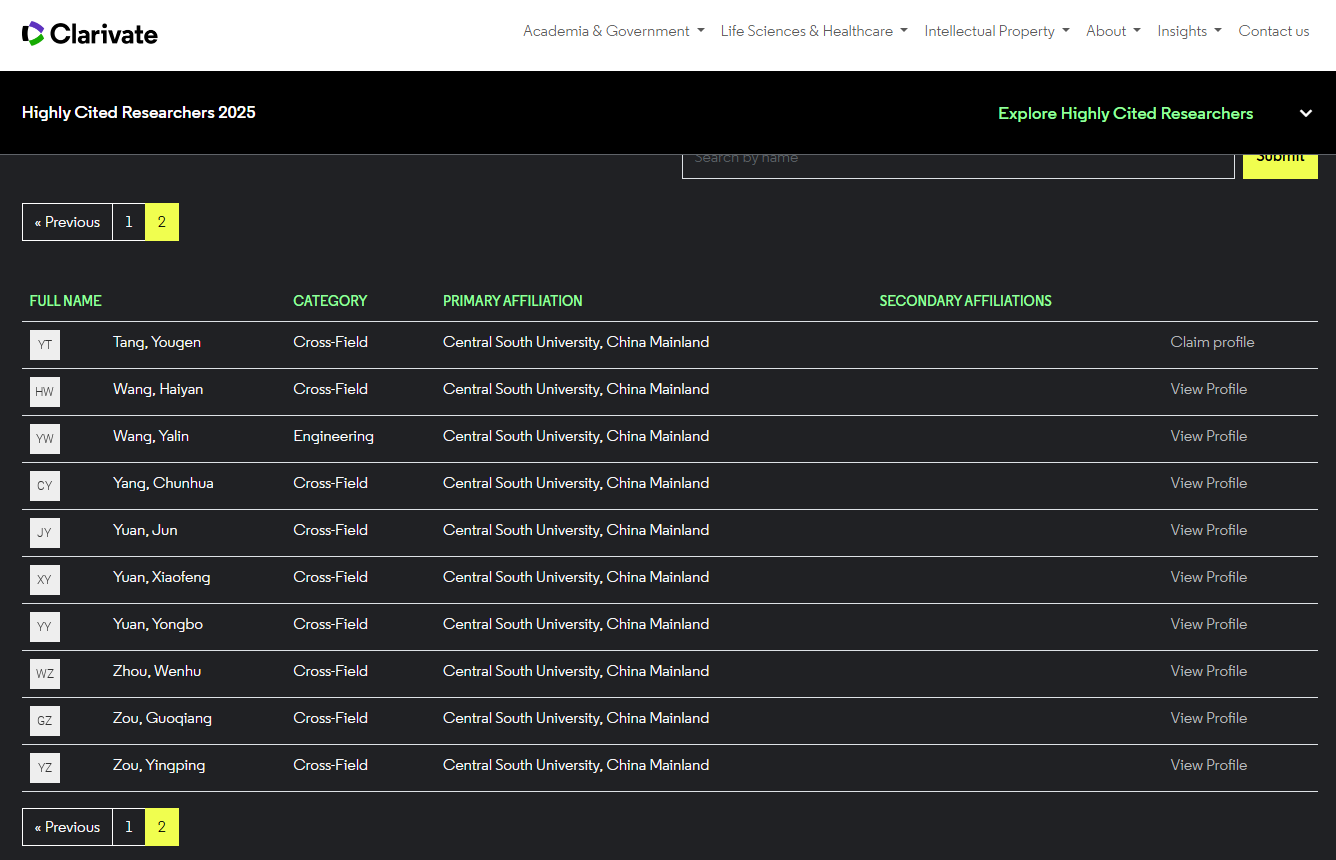Claim profile for Tang, Yougen
1336x860 pixels.
click(x=1212, y=342)
